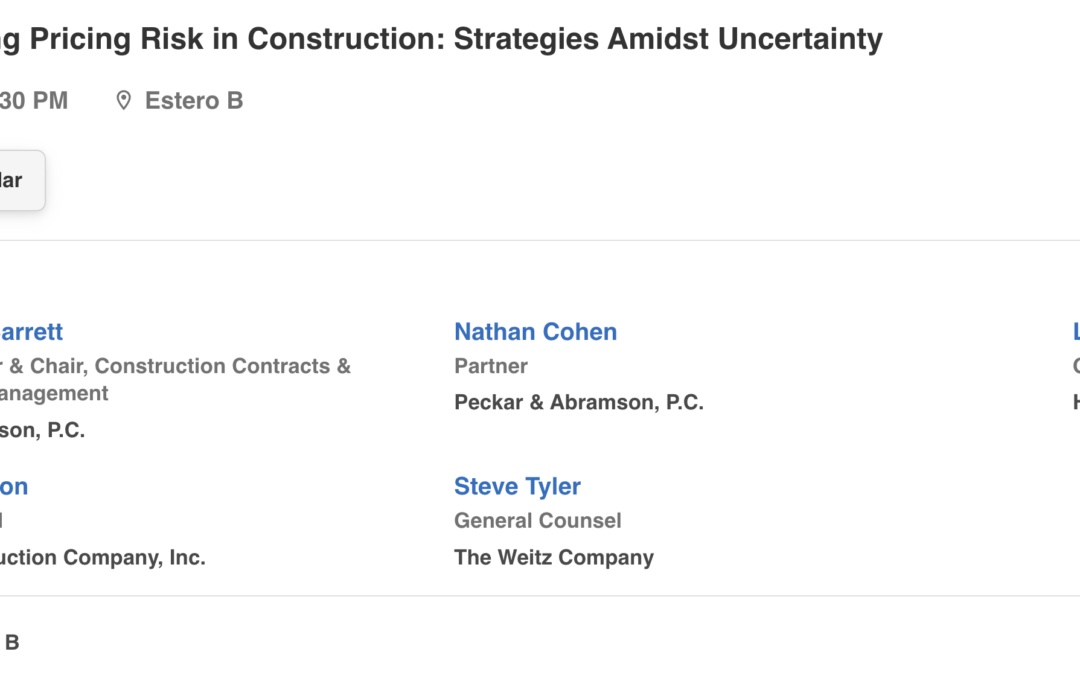Click "The Weitz Company" text
1080x675 pixels.
(x=554, y=557)
